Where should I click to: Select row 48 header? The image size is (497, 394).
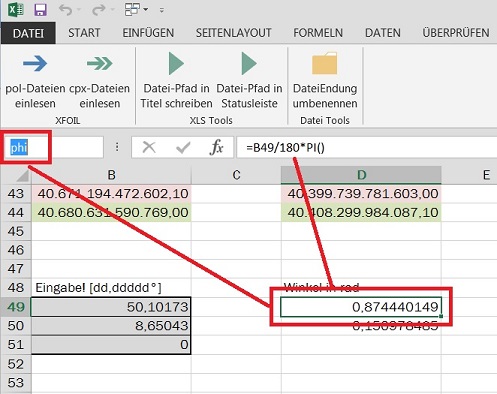pos(16,287)
